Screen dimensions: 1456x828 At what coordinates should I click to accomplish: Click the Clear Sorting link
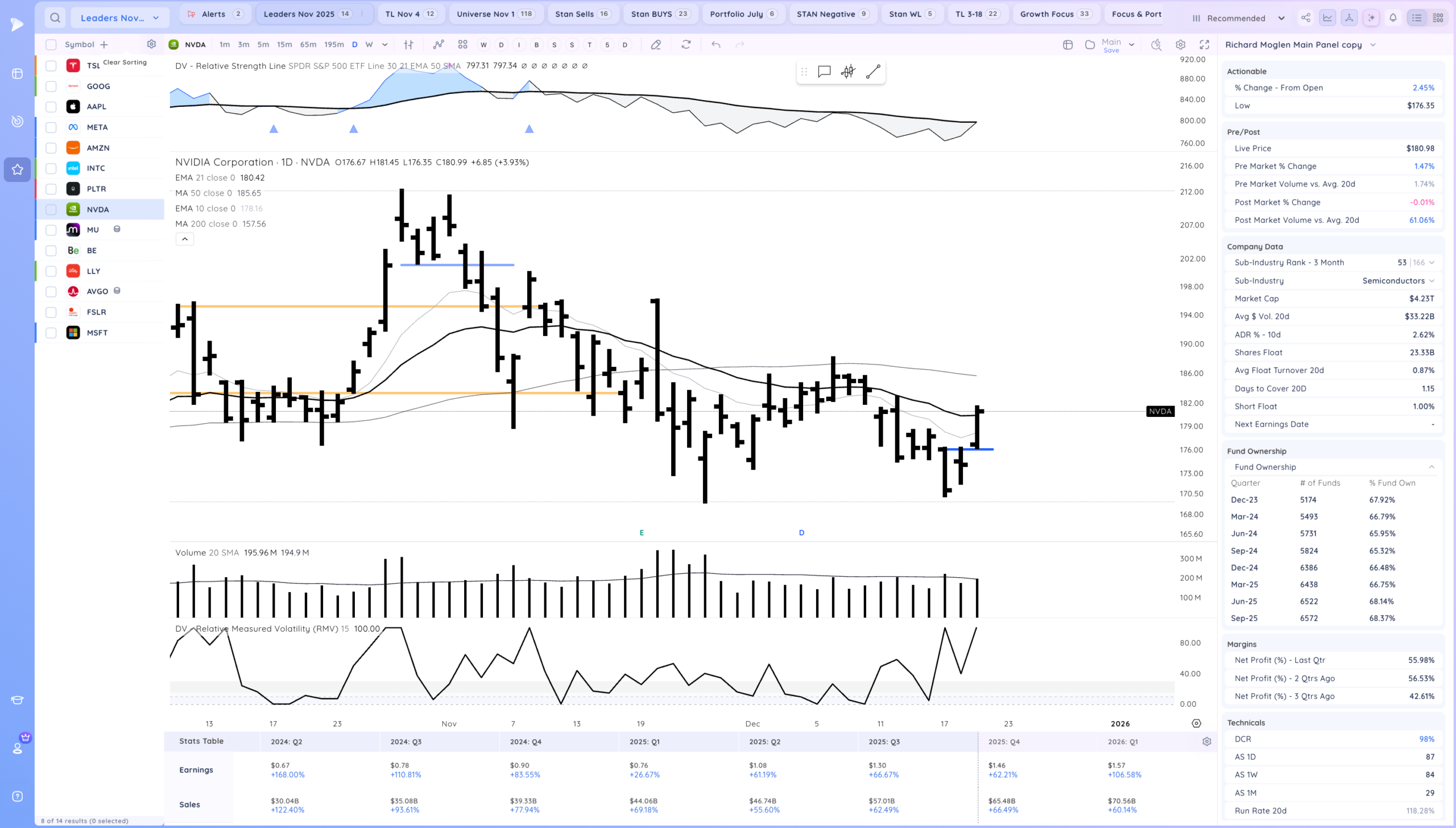coord(125,62)
